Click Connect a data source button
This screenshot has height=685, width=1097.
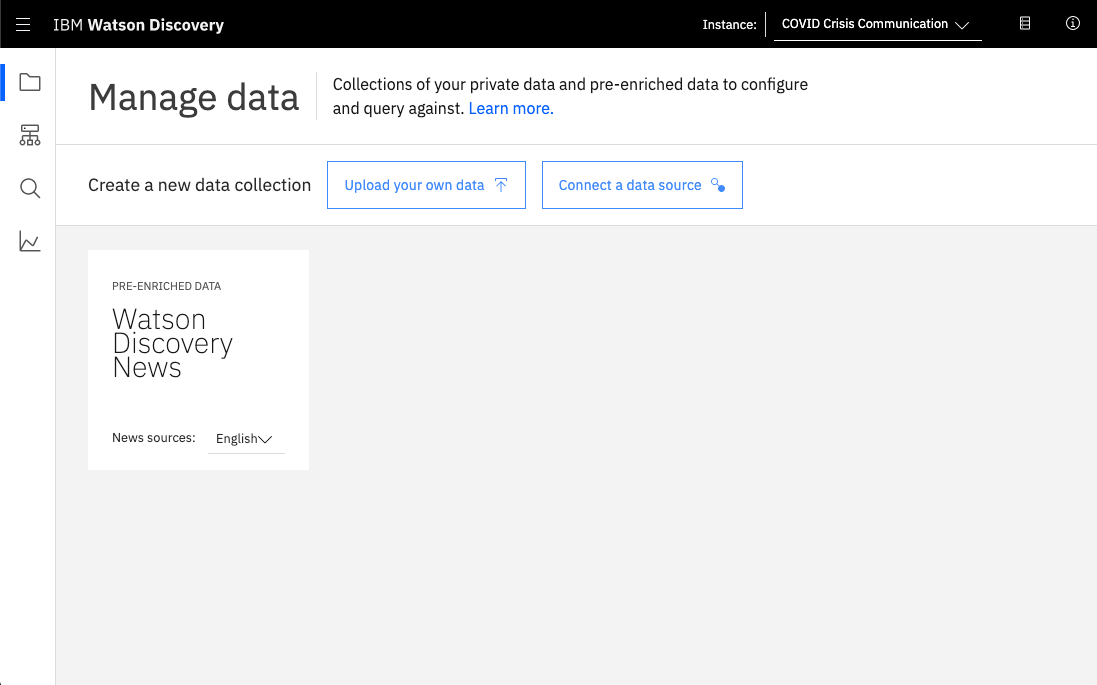tap(642, 185)
